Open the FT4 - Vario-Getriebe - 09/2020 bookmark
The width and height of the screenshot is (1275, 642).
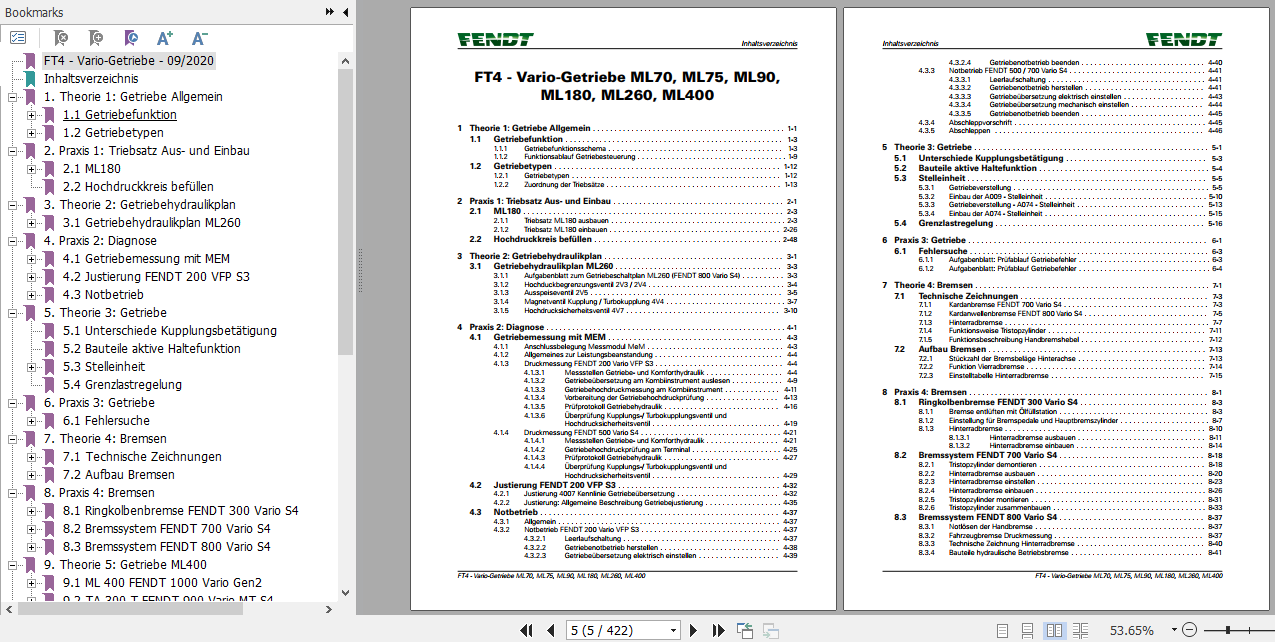point(129,60)
